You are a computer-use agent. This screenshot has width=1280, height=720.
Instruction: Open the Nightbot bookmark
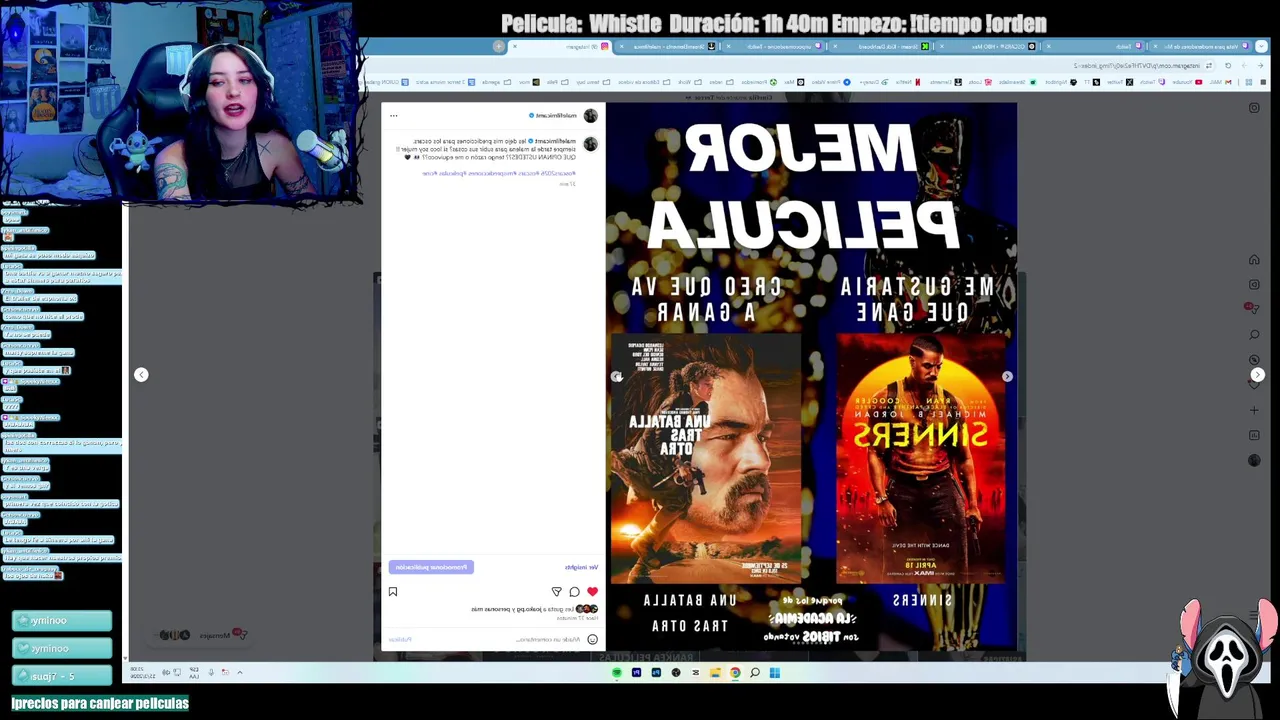tap(1062, 82)
